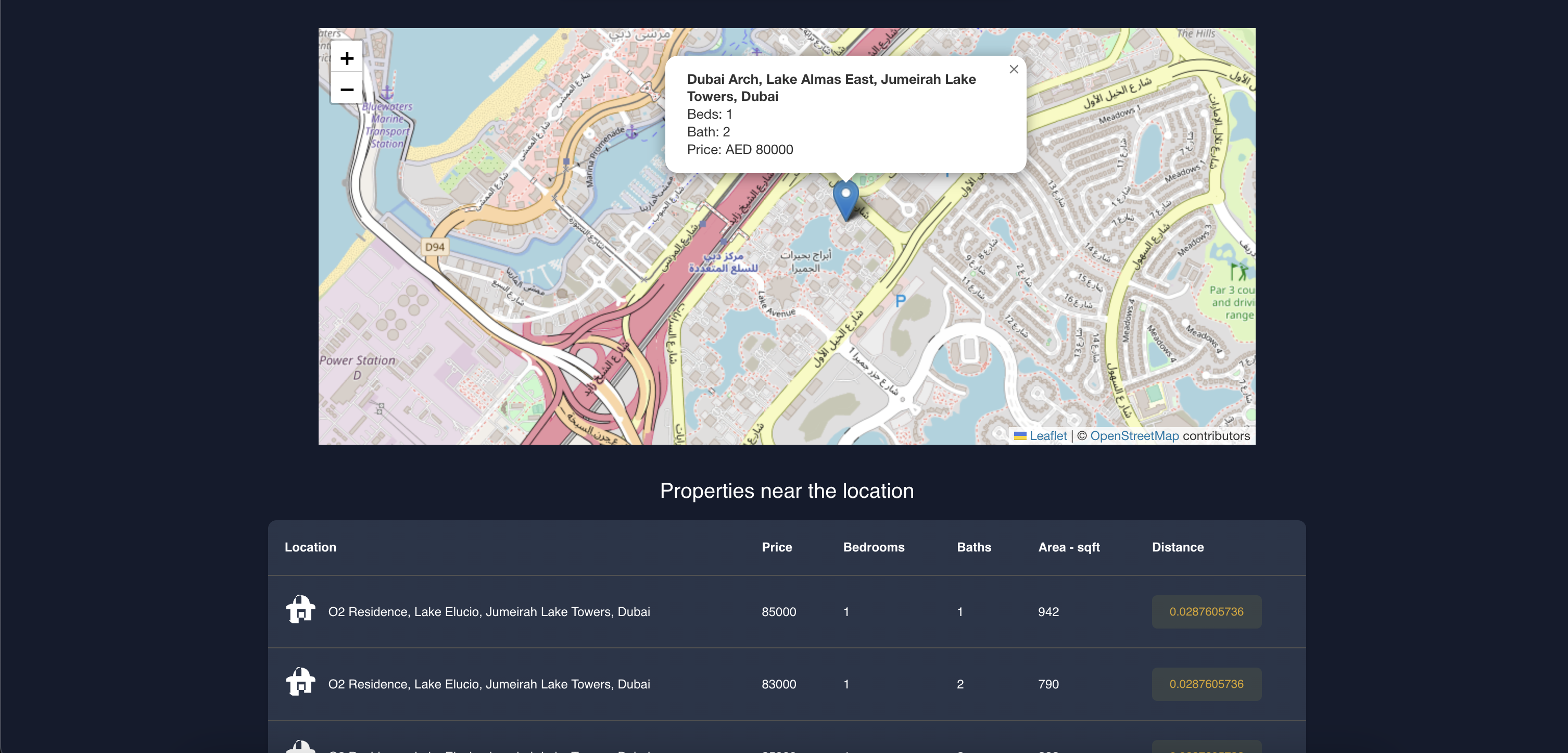Click 'Beds: 1' in the popup
The image size is (1568, 753).
coord(709,115)
